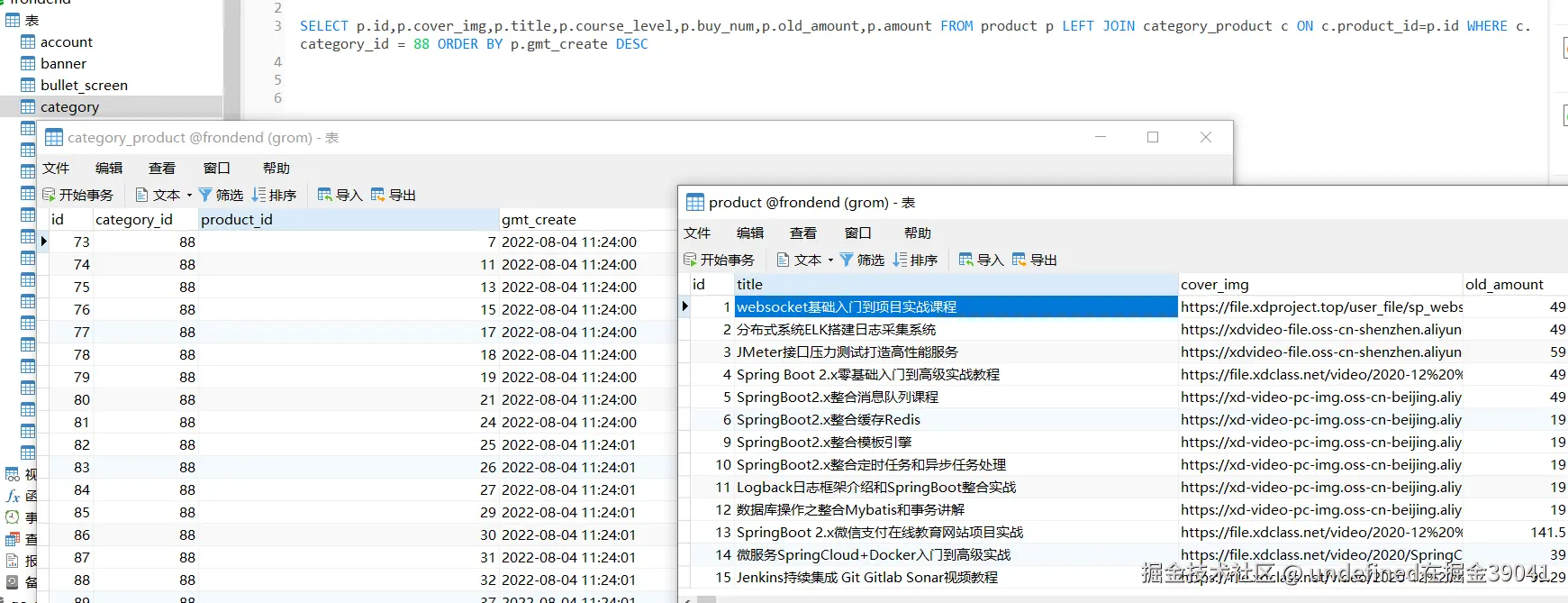Open 文本 dropdown in category_product window
The image size is (1568, 603).
(x=164, y=195)
